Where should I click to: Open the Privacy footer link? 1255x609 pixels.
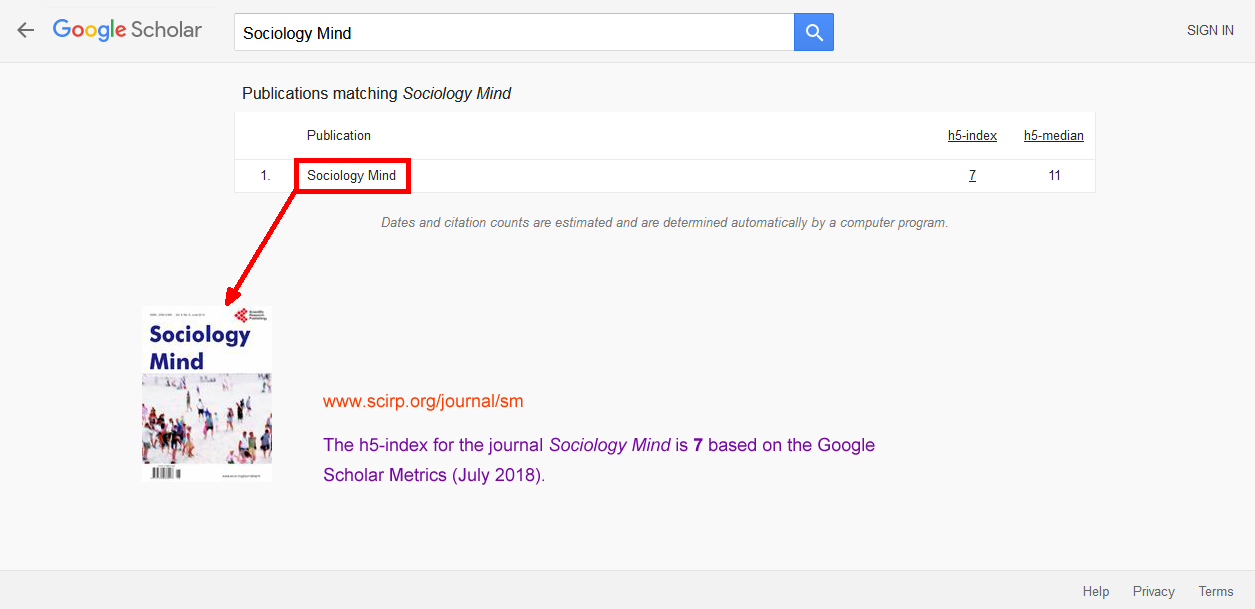pyautogui.click(x=1153, y=591)
